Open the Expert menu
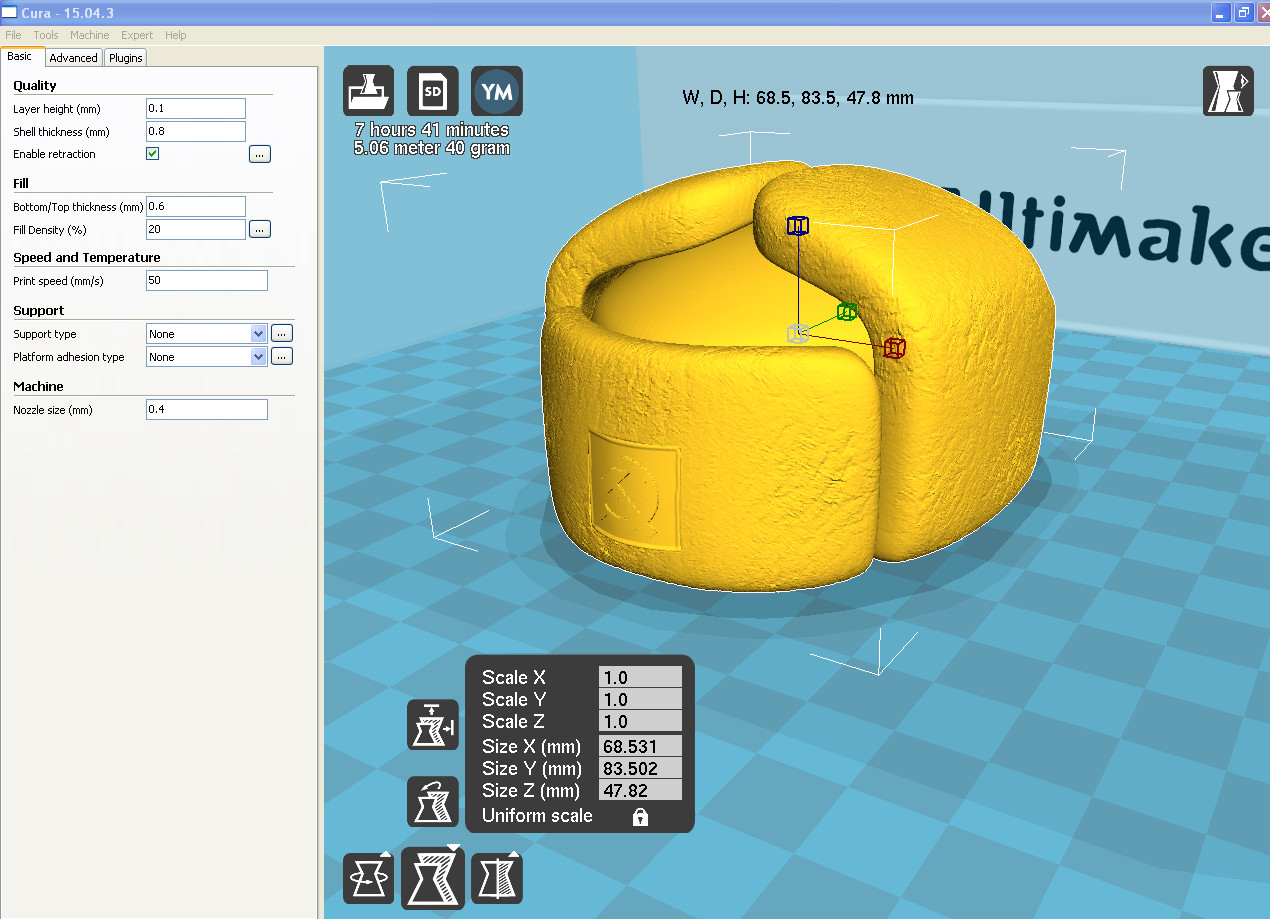This screenshot has width=1270, height=919. click(137, 35)
